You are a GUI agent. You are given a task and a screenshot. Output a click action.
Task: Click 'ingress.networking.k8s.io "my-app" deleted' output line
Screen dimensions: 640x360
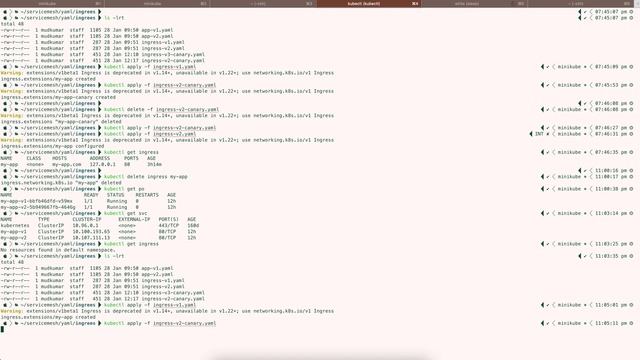click(x=60, y=183)
